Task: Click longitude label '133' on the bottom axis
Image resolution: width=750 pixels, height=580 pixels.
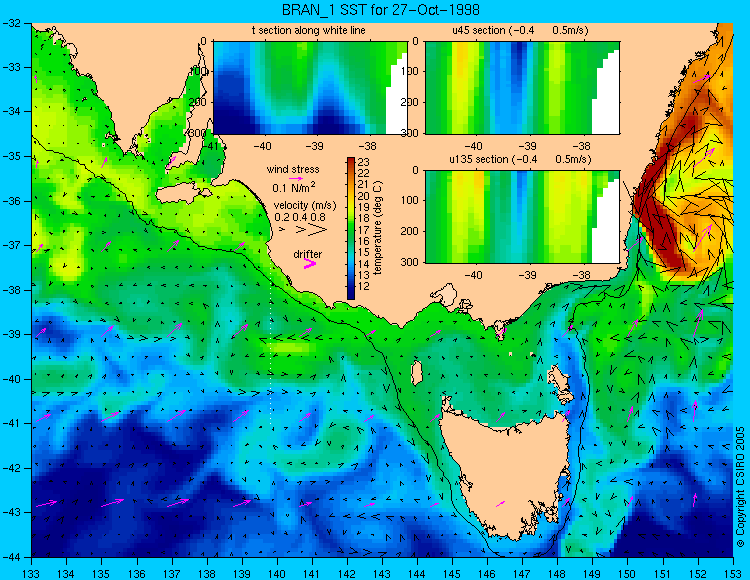Action: tap(31, 574)
